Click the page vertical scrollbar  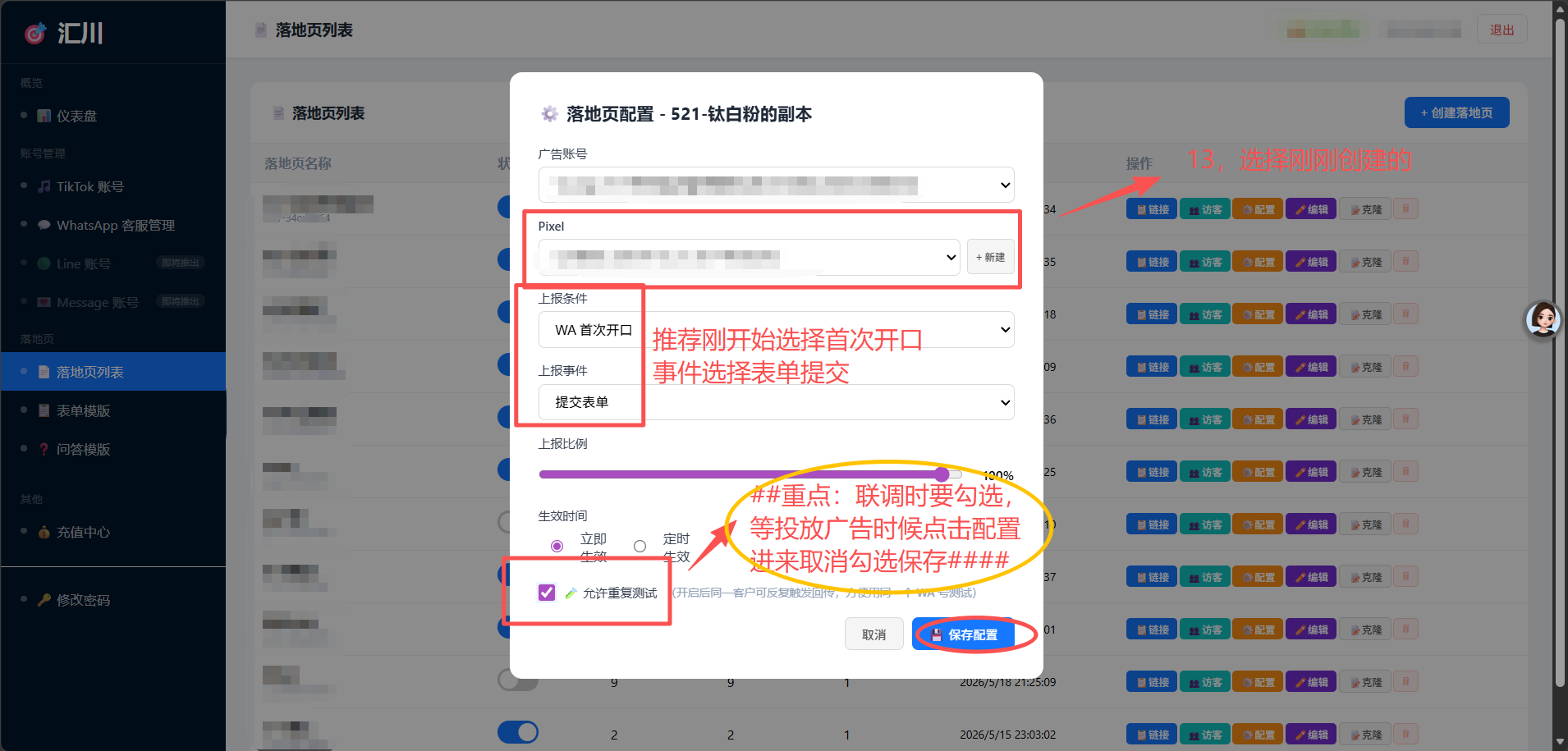(x=1560, y=353)
